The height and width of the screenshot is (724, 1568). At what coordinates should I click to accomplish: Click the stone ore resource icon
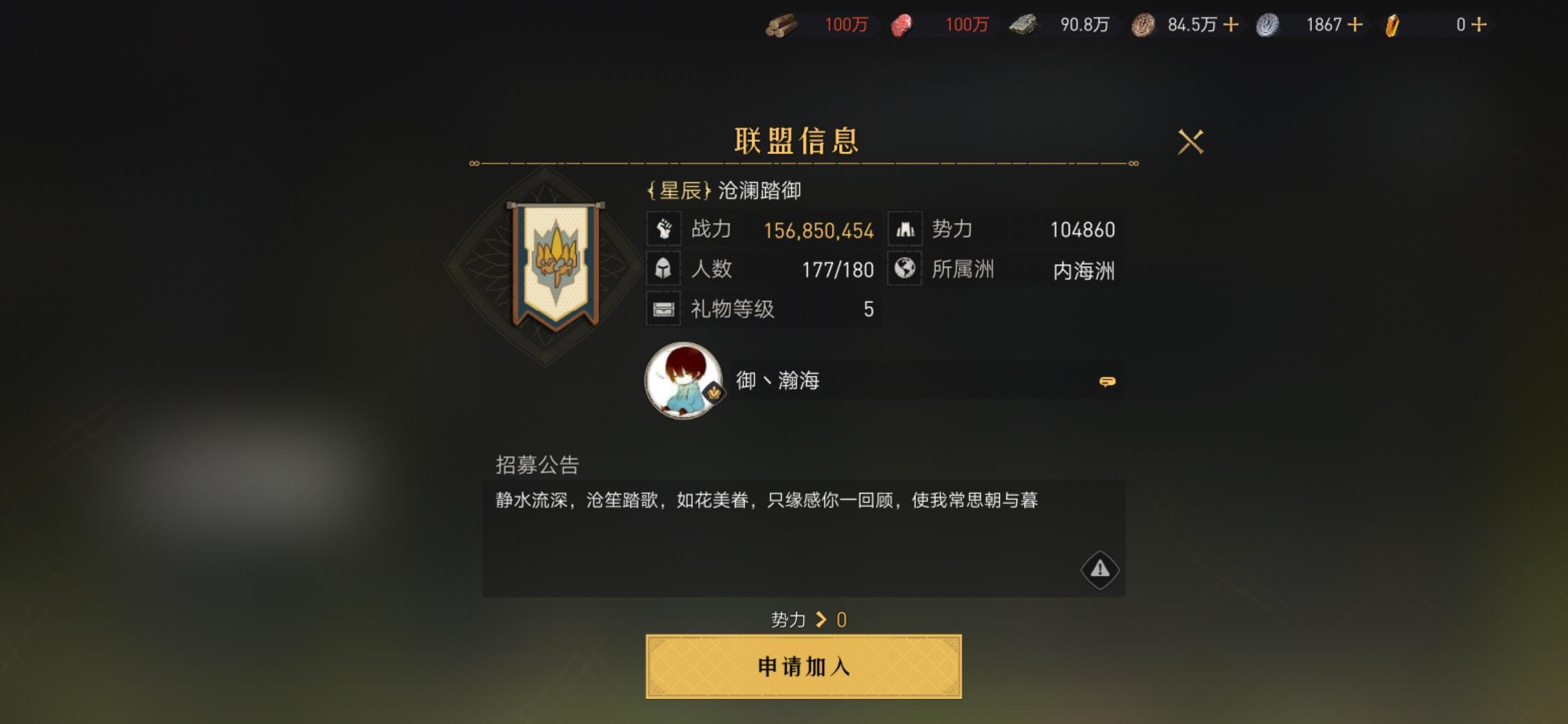(x=1023, y=25)
